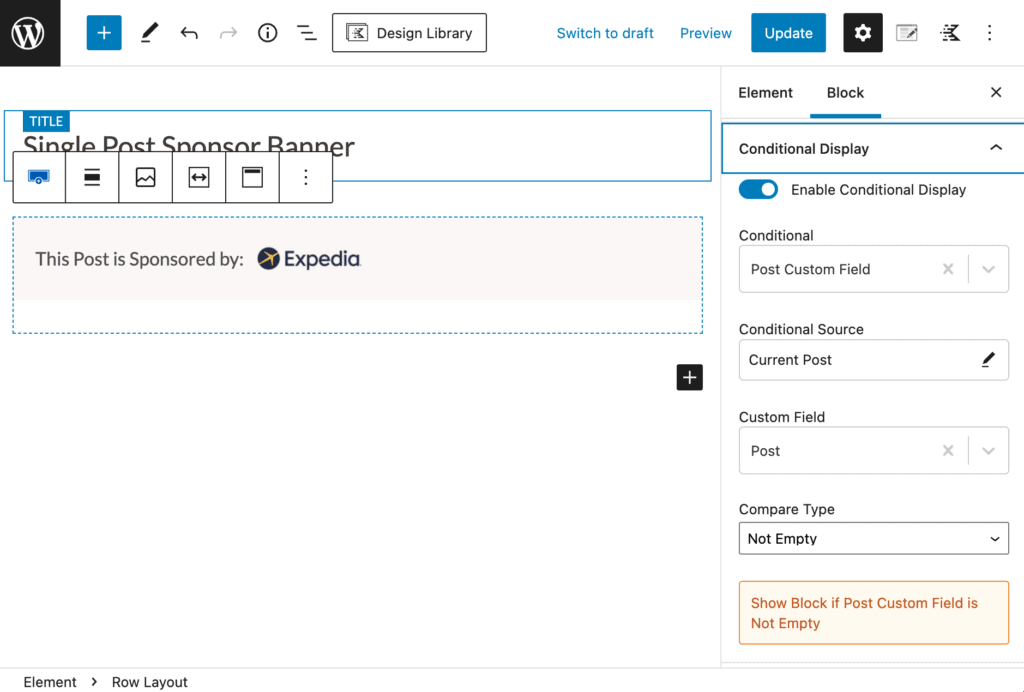Open the list view icon
This screenshot has width=1024, height=692.
click(x=307, y=33)
